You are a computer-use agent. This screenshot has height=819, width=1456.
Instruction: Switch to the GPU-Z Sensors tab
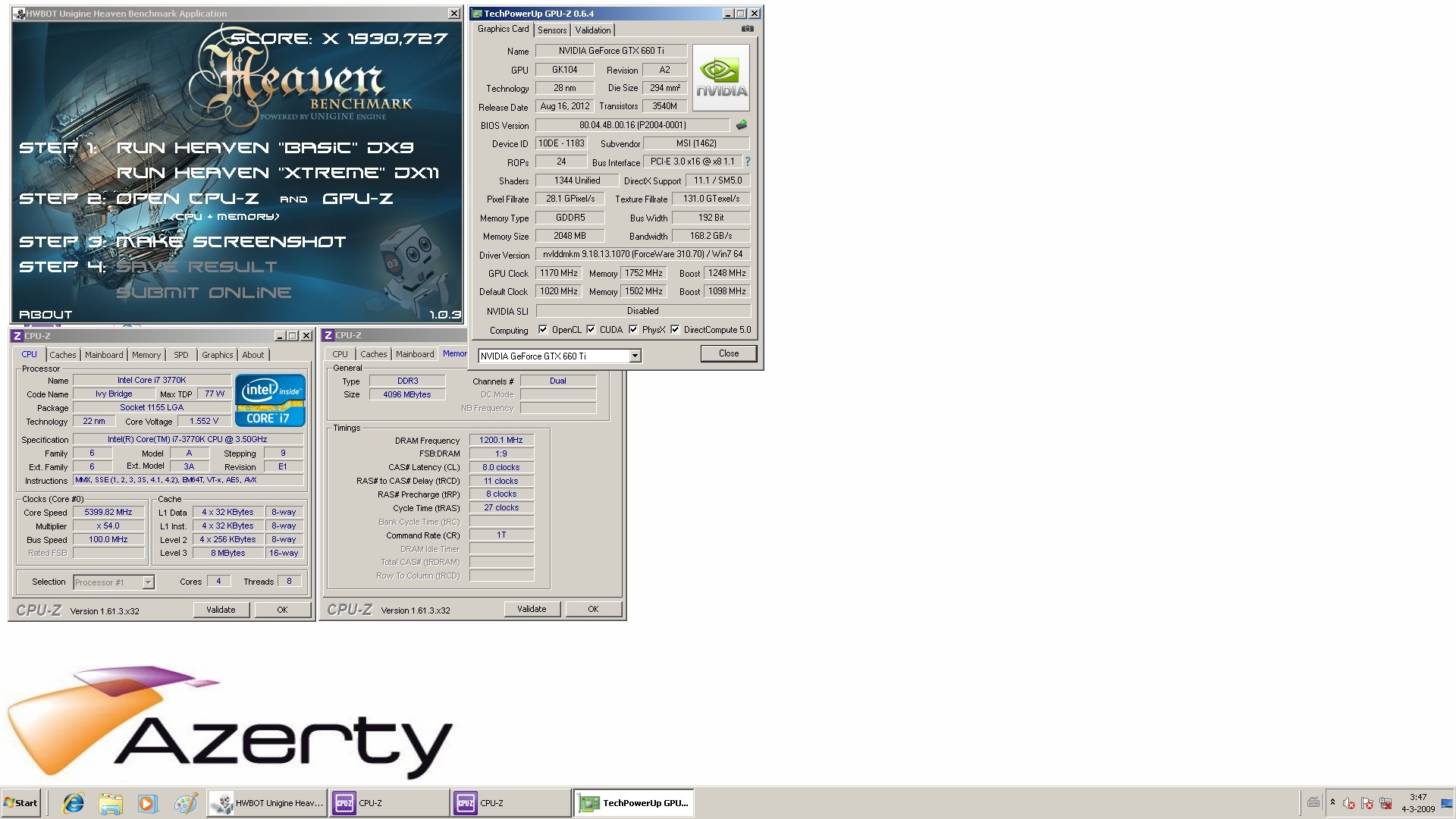(552, 30)
